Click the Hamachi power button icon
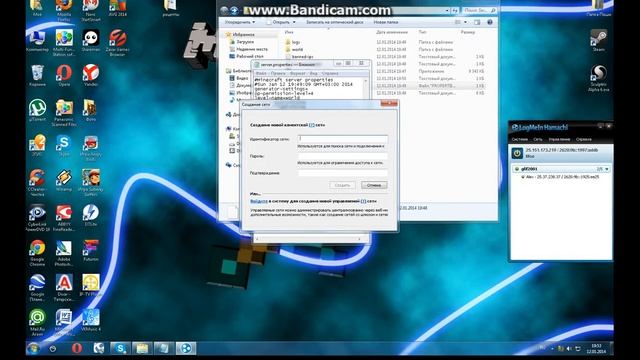The width and height of the screenshot is (640, 360). [517, 153]
